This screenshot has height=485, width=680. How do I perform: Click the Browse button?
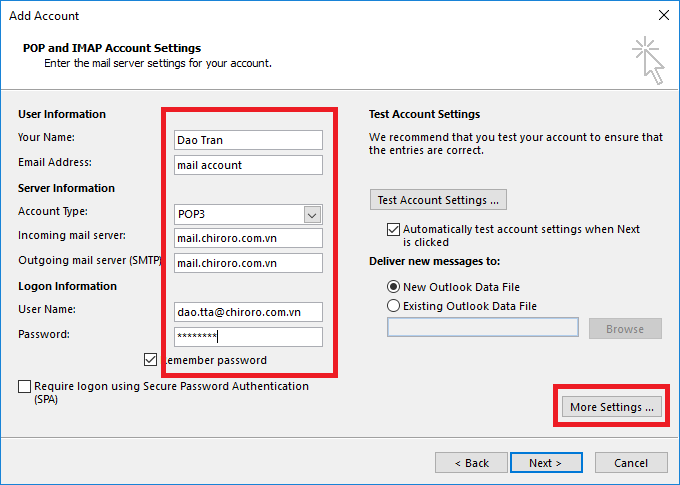pyautogui.click(x=624, y=328)
